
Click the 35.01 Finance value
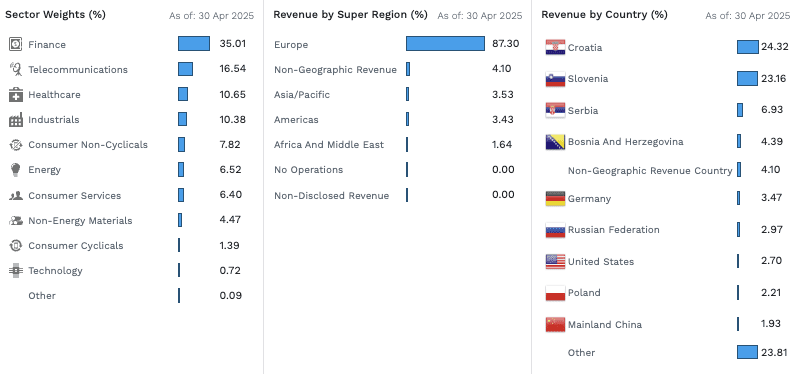[x=233, y=44]
